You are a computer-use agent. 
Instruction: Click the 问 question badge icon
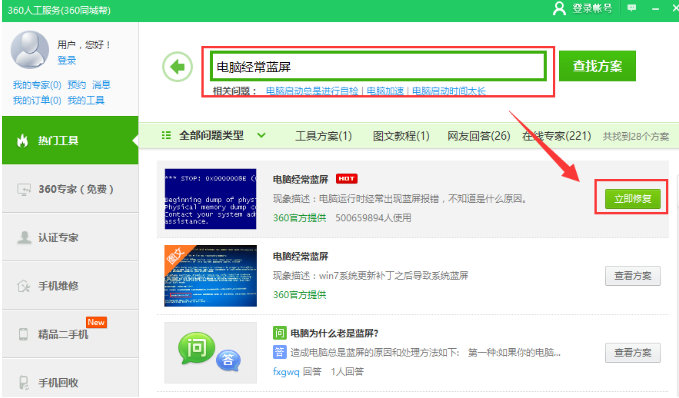point(279,333)
